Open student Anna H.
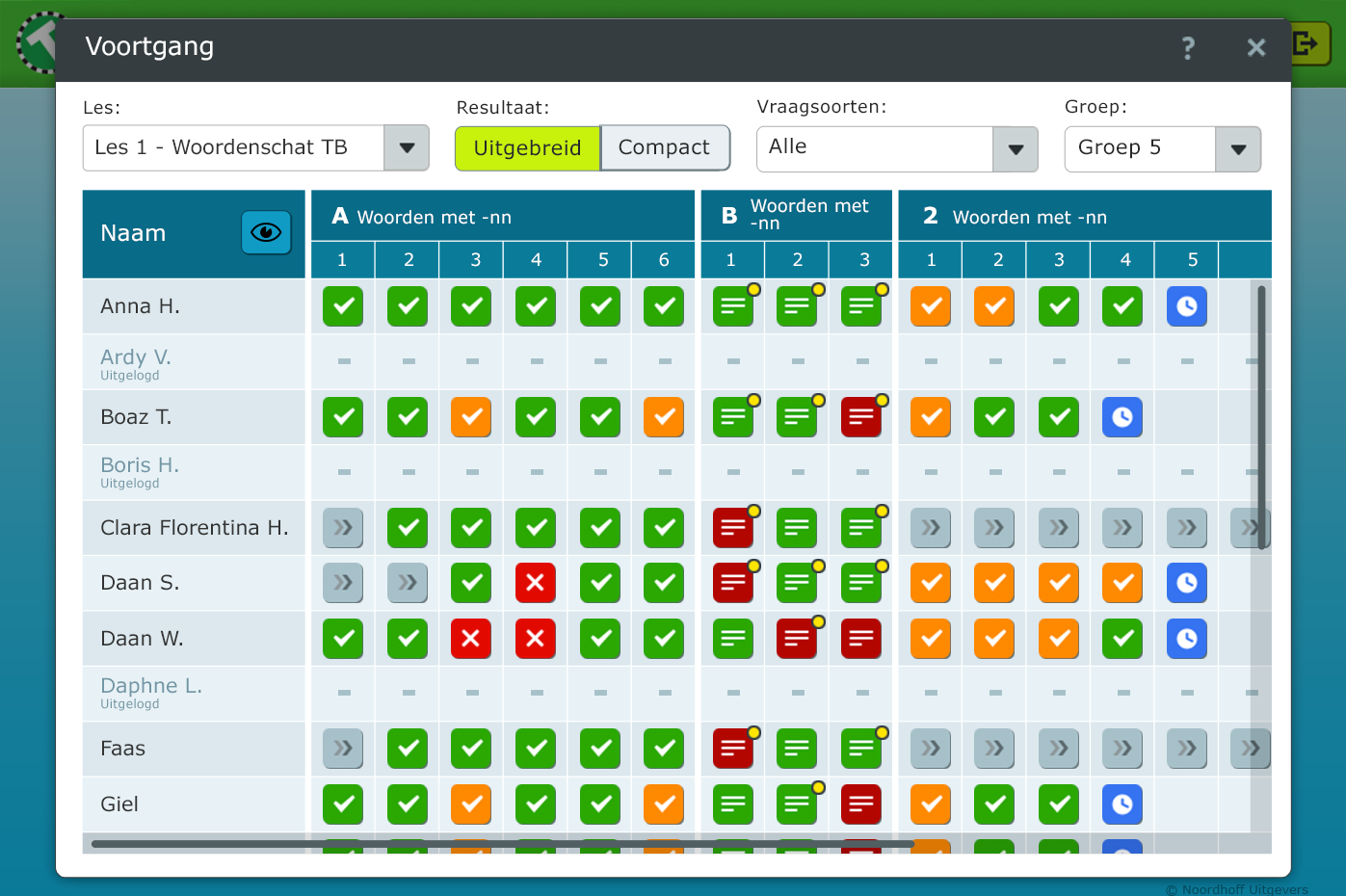This screenshot has width=1346, height=896. click(x=140, y=306)
